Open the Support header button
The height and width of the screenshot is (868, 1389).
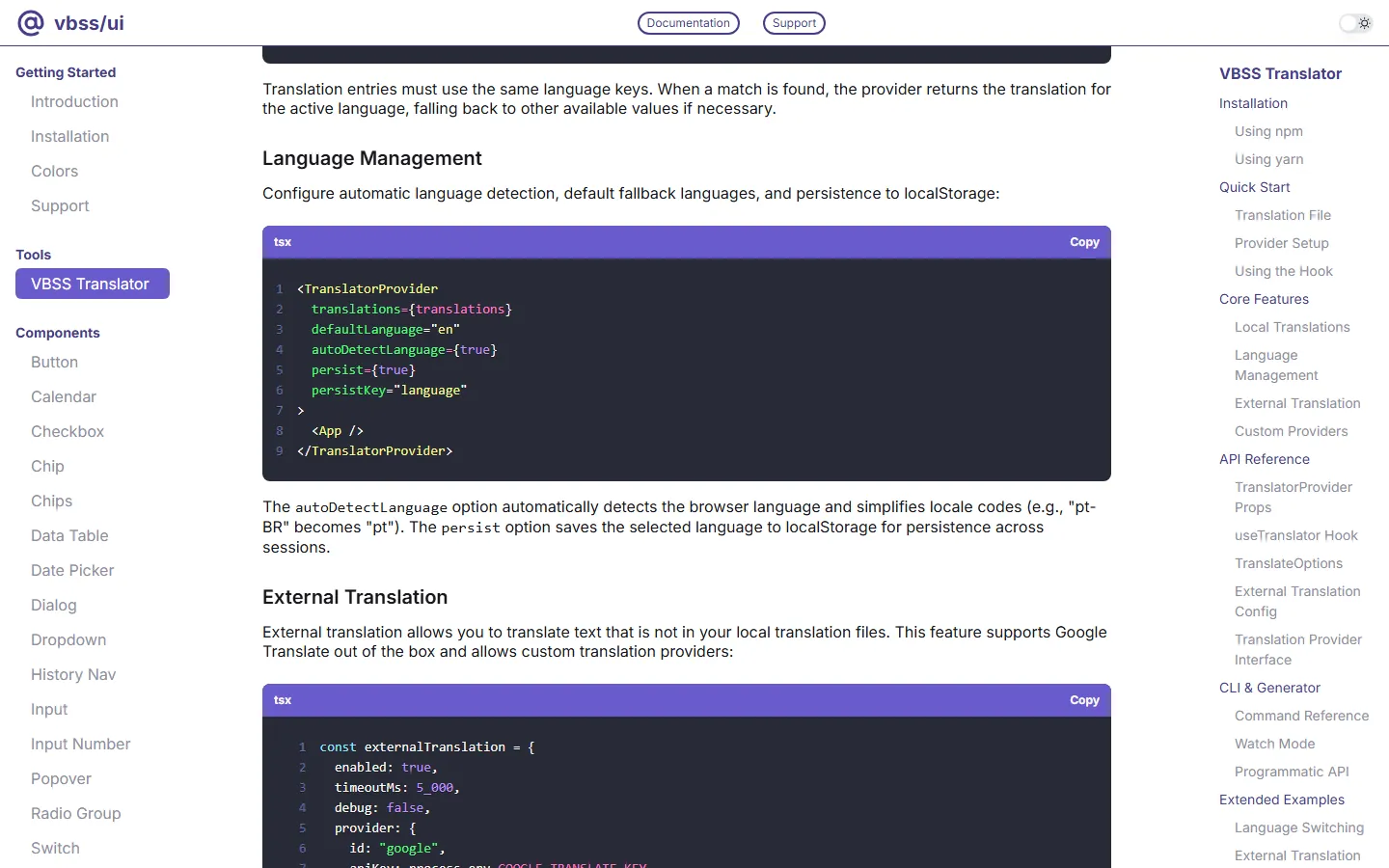[x=794, y=23]
